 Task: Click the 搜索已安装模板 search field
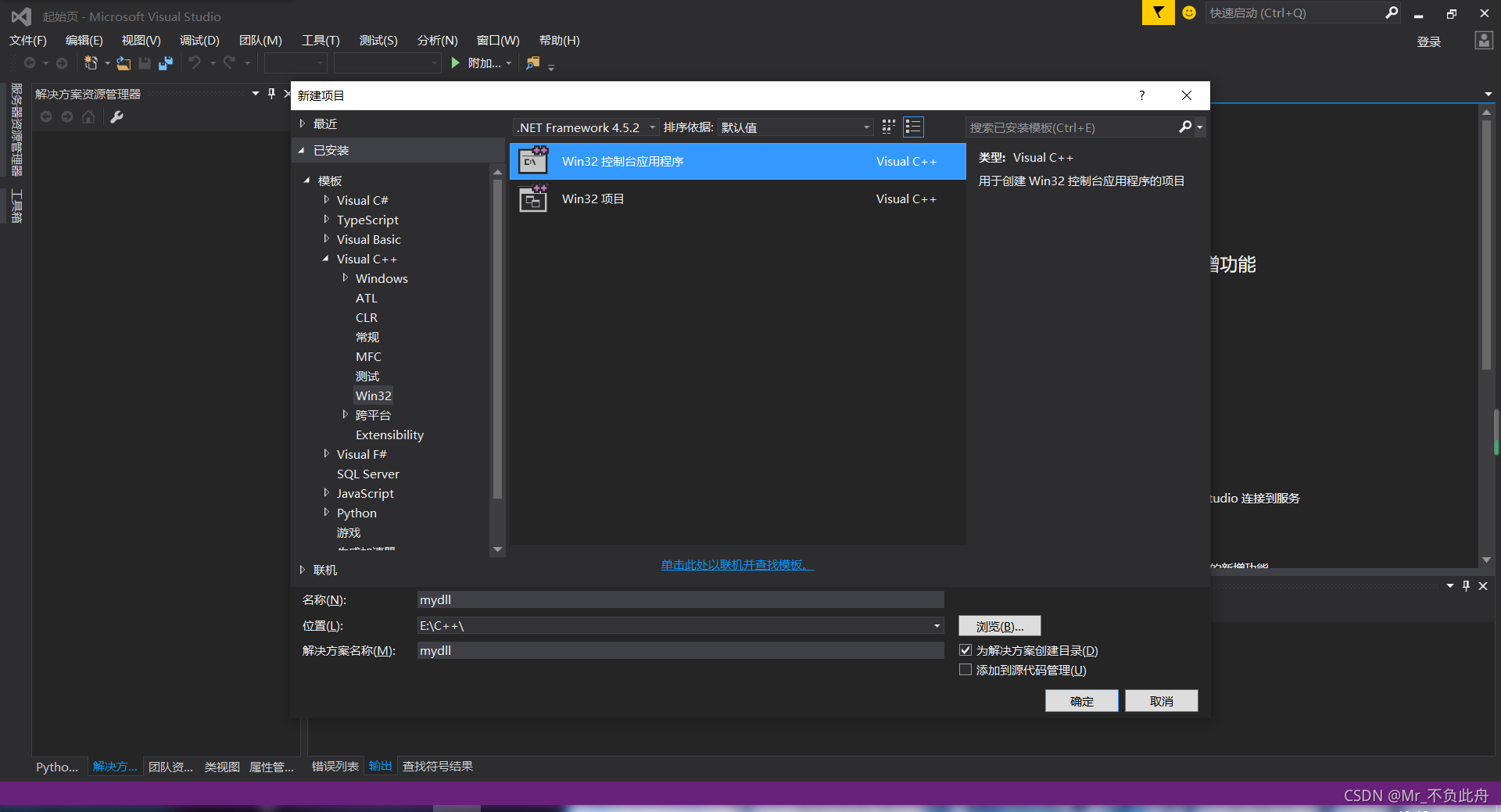1073,127
